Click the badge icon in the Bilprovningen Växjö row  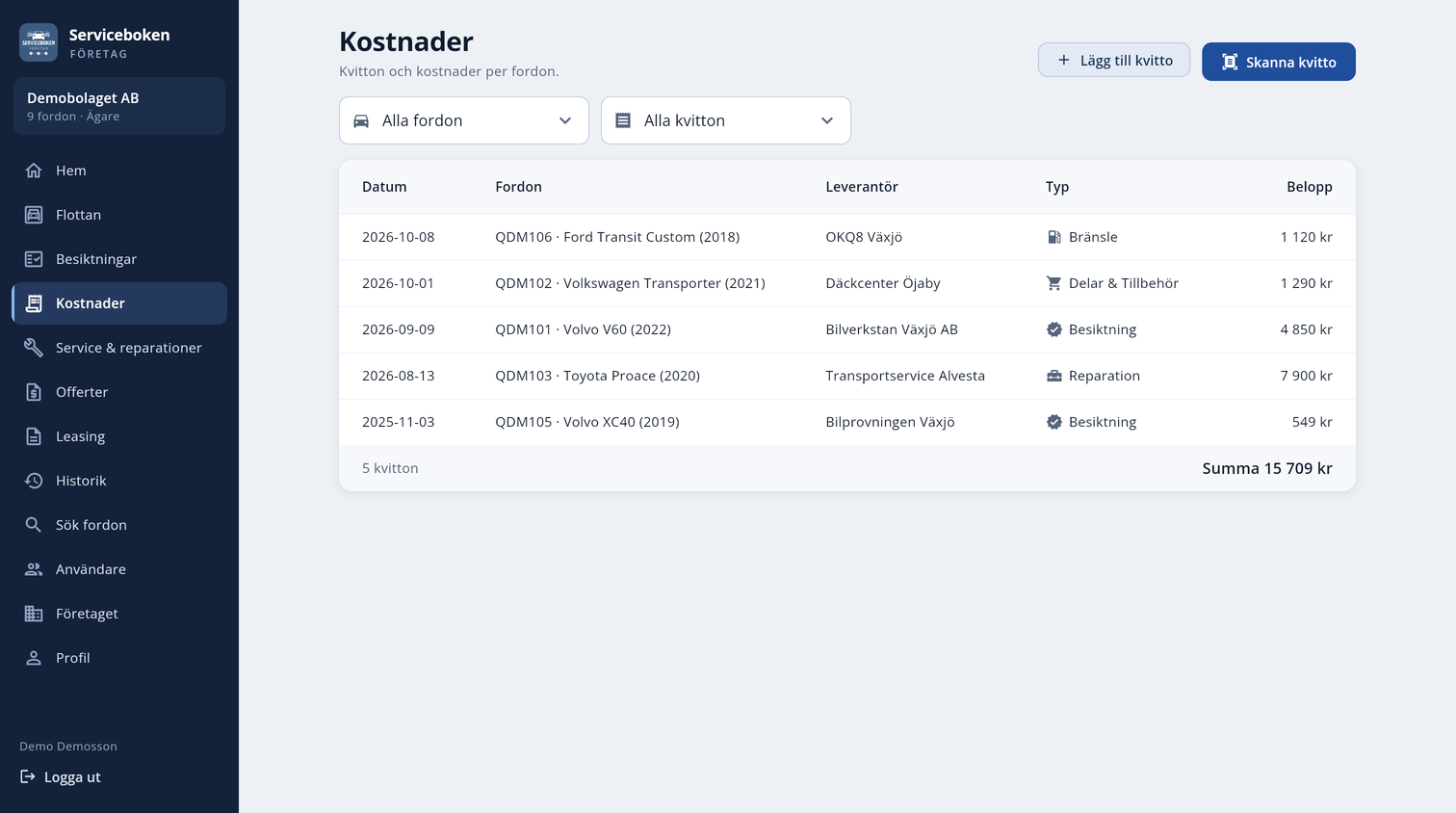pyautogui.click(x=1054, y=422)
